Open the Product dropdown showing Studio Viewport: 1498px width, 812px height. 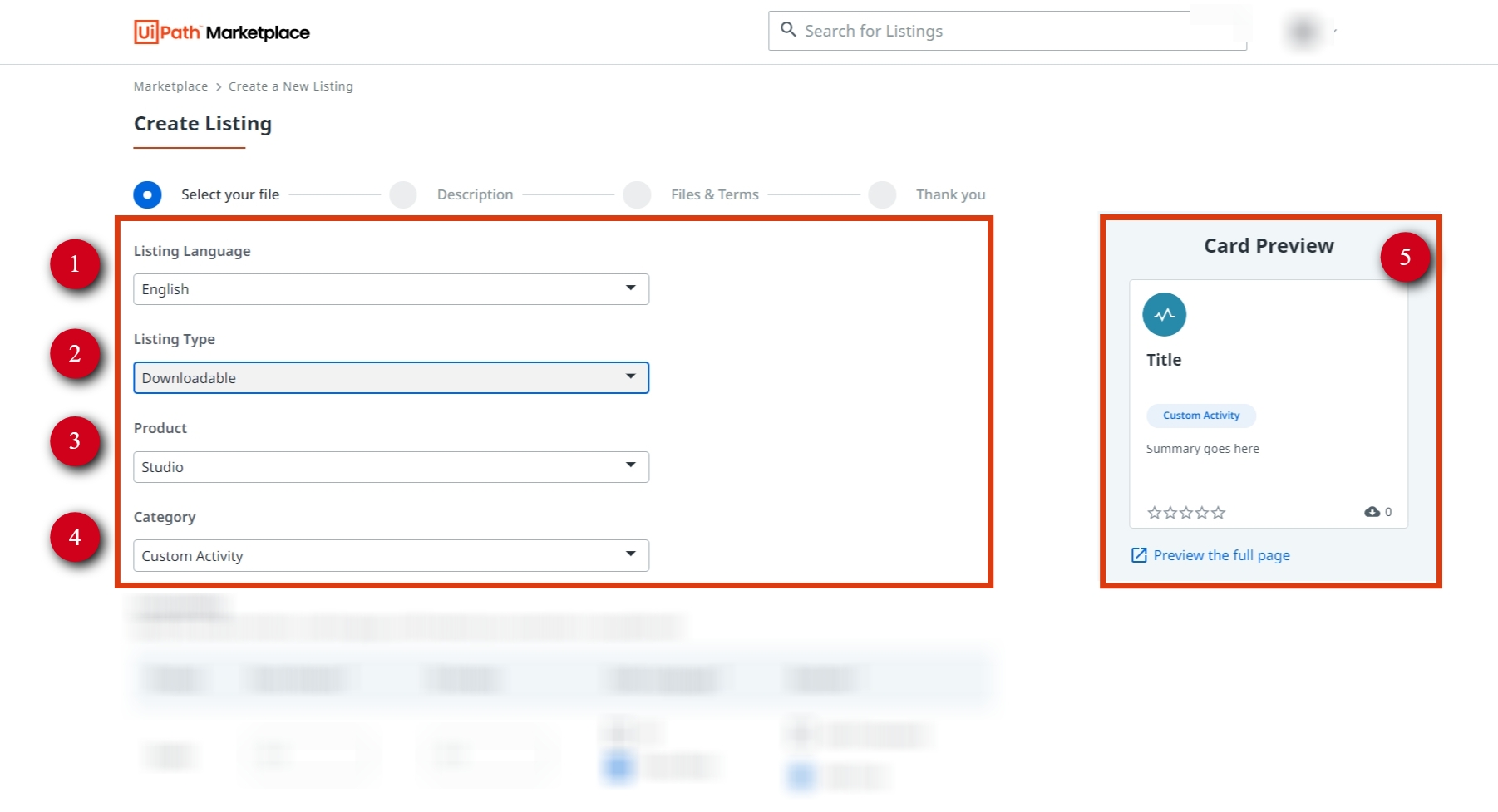coord(391,467)
